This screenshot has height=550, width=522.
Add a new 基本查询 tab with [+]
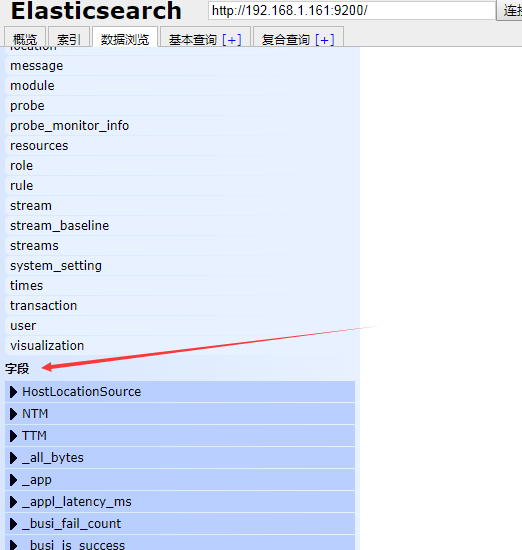(232, 40)
